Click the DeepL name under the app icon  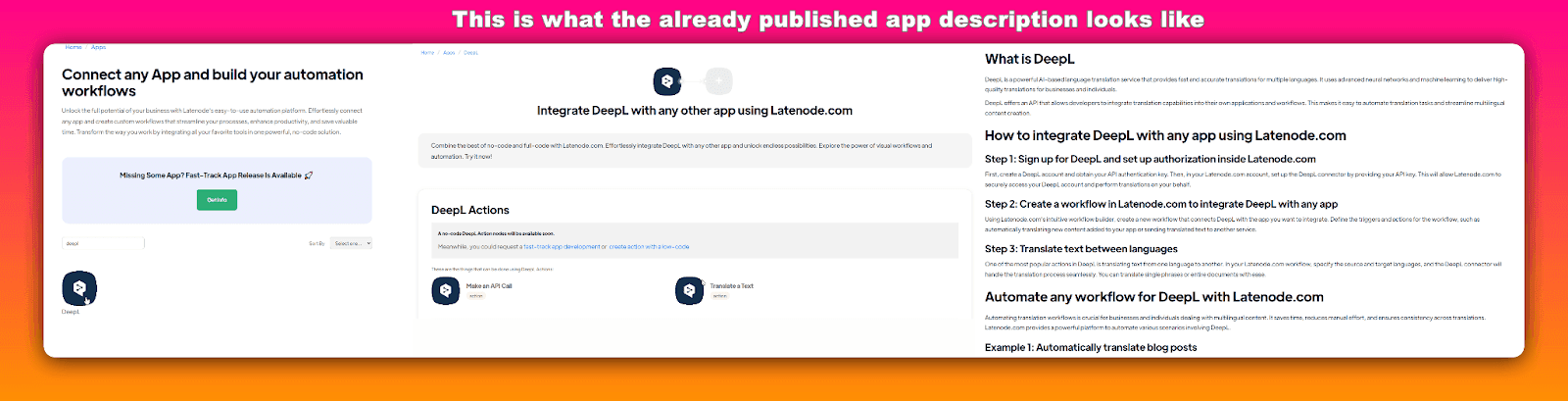coord(71,312)
